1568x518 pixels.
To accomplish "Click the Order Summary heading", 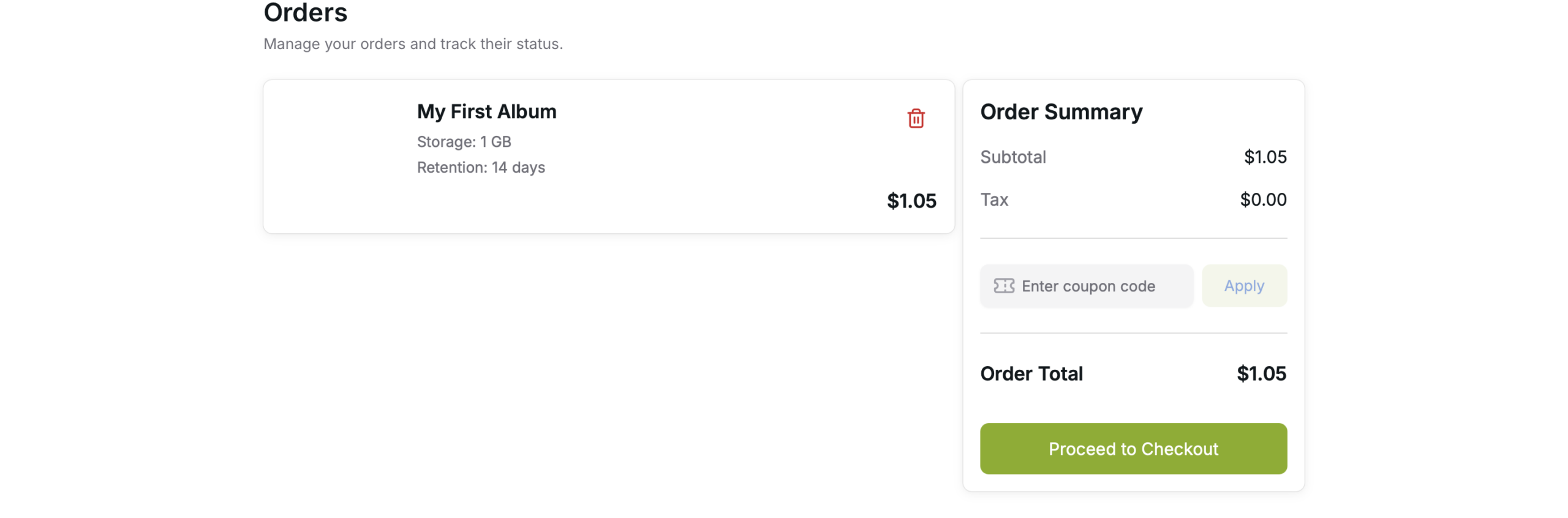I will click(1061, 112).
